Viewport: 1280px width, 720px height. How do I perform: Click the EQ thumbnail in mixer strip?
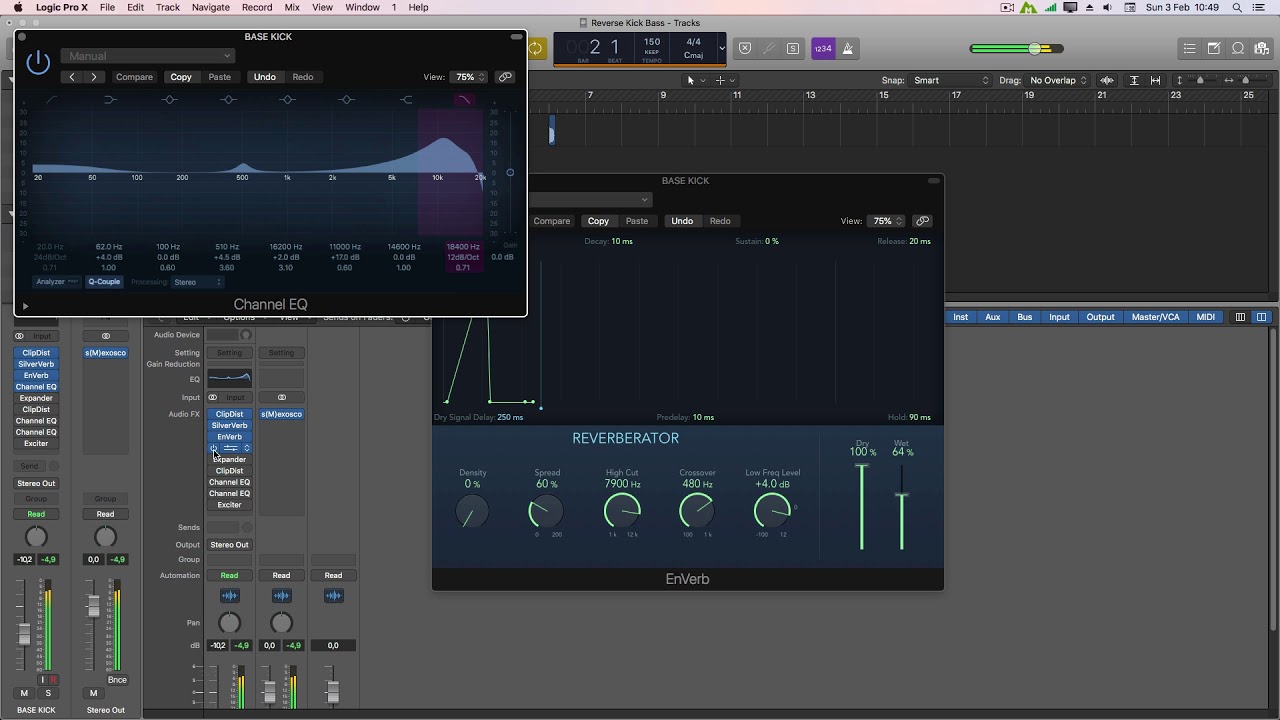[x=229, y=378]
